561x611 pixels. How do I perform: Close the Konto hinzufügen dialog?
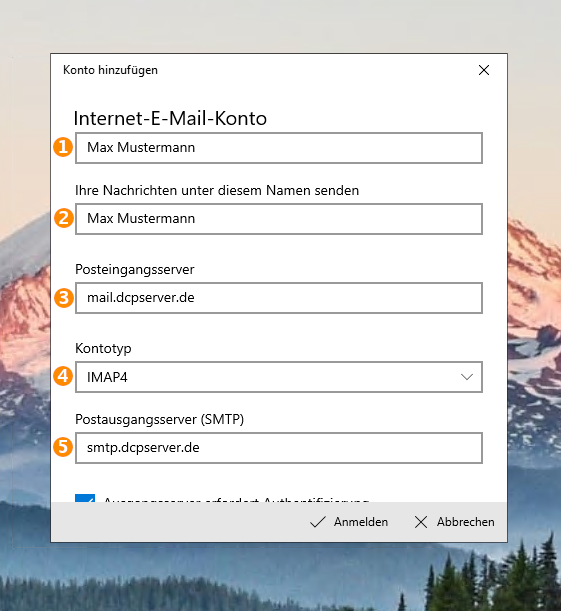tap(483, 70)
